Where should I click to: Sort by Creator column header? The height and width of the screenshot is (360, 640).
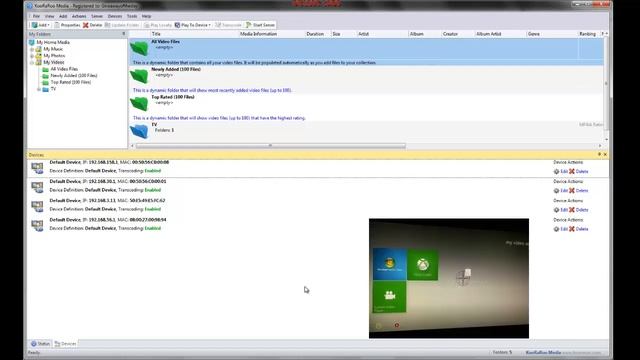(451, 34)
